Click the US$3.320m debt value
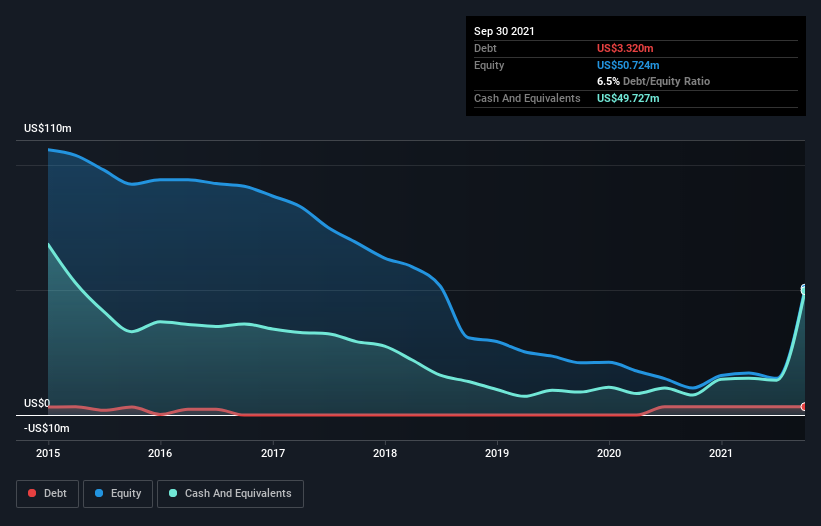Screen dimensions: 821x526 [625, 48]
